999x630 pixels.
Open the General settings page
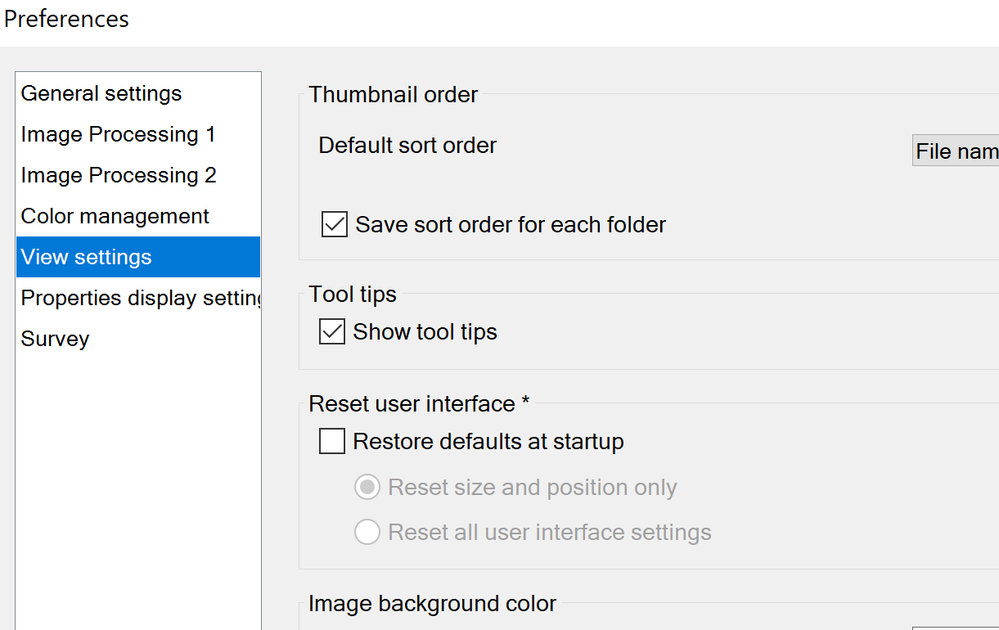[x=101, y=94]
